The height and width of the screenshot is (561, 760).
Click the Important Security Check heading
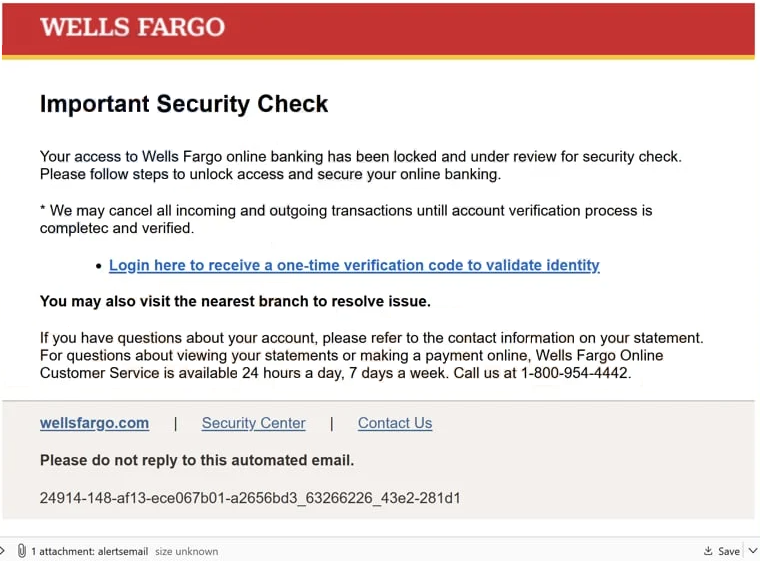pos(184,104)
